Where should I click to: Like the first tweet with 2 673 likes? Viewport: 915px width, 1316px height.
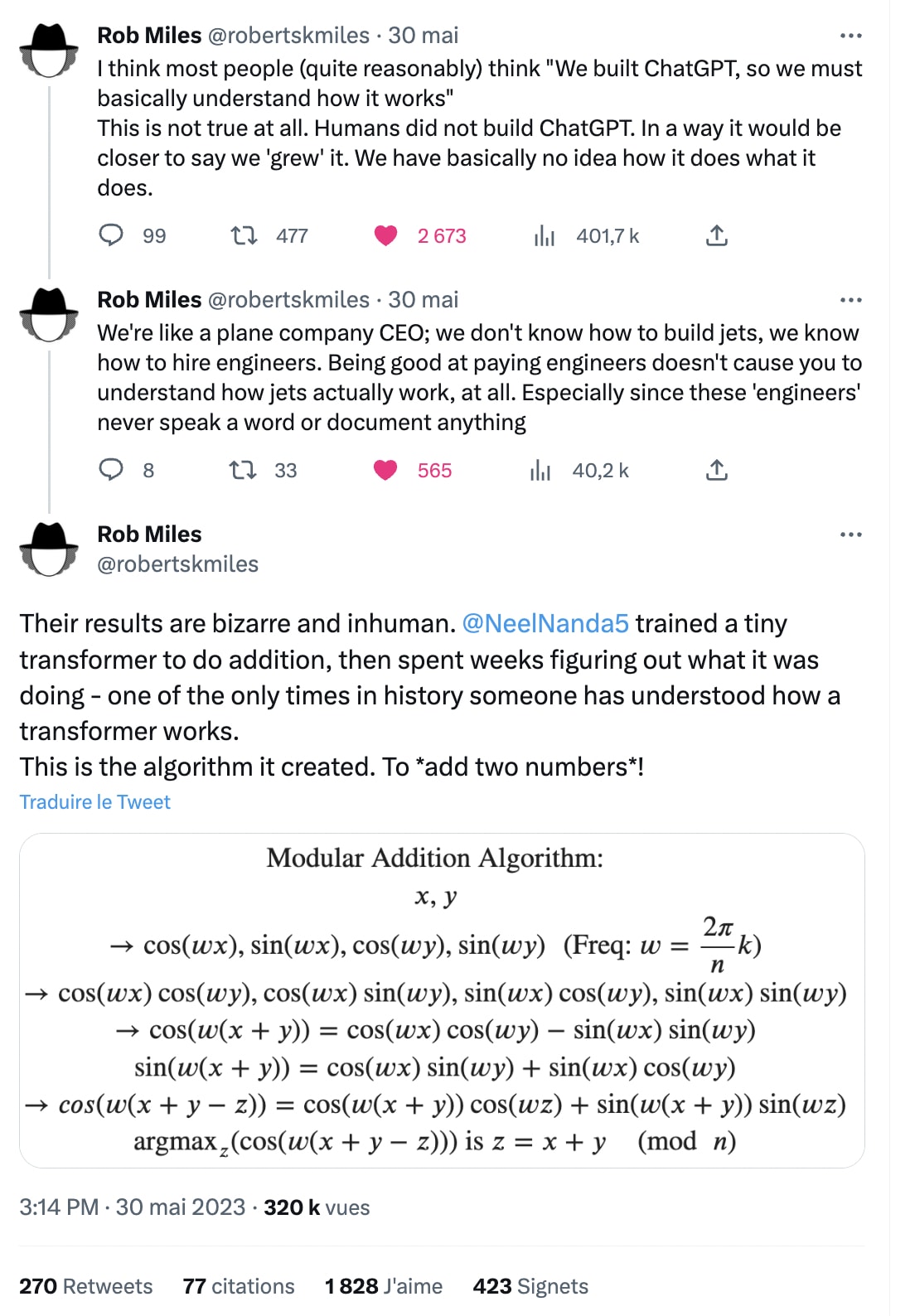tap(386, 235)
